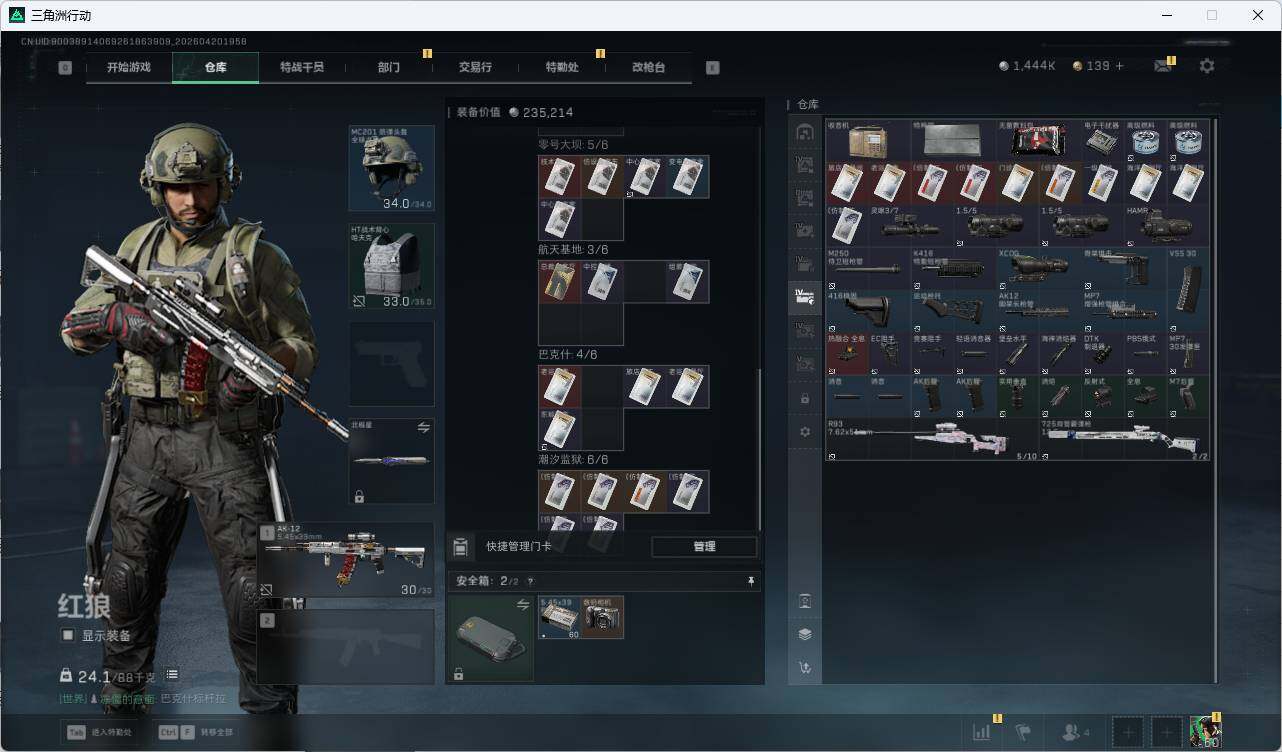Click the 潮汐监狱: 6/6 key card label
1282x752 pixels.
(573, 460)
